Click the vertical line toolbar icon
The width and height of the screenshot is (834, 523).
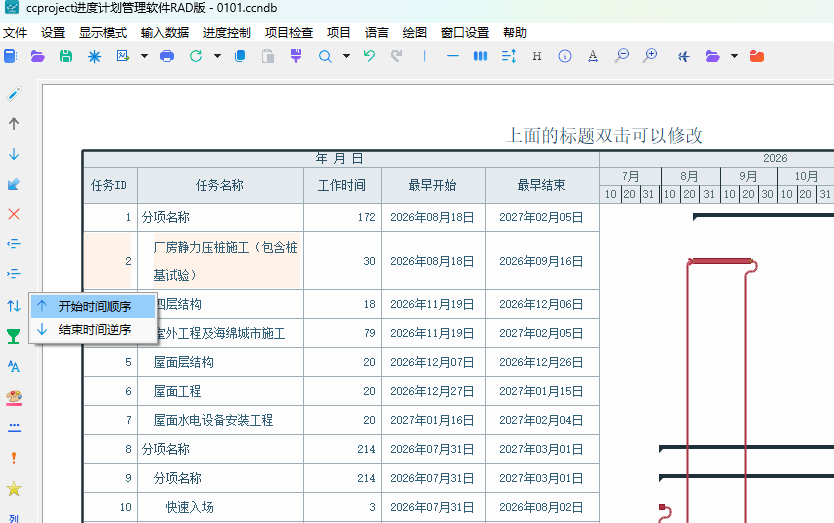[424, 56]
